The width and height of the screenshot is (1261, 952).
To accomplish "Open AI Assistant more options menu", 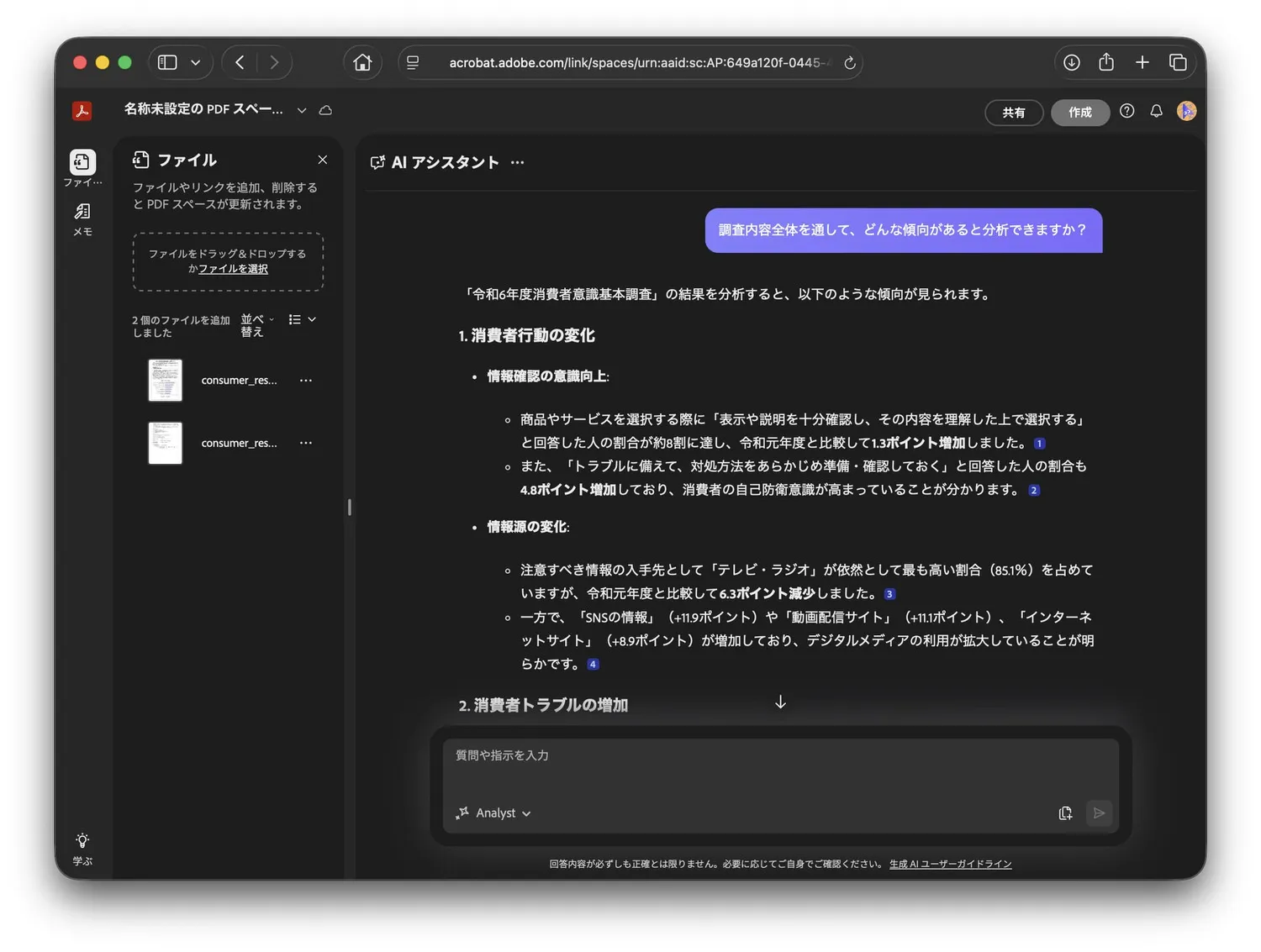I will 517,163.
